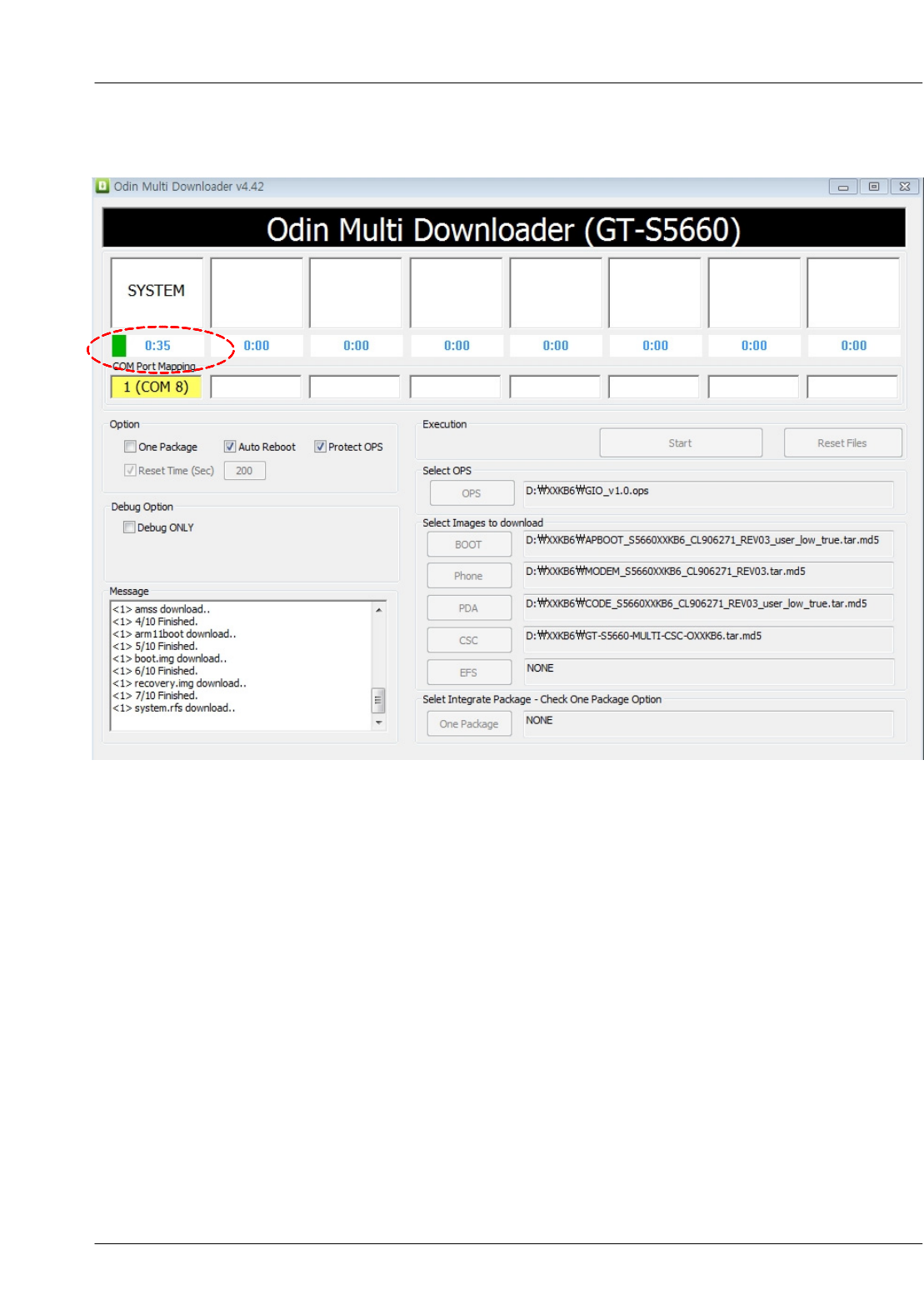Toggle the Reset Time (Sec) checkbox
Screen dimensions: 924x1295
pos(130,470)
